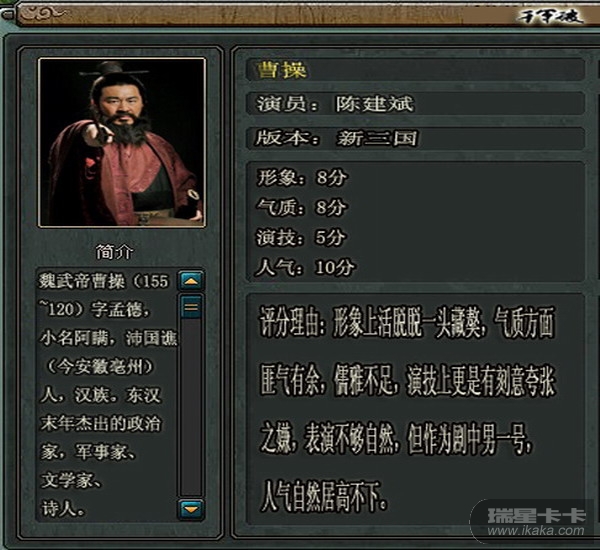Click the 版本: 新三国 row

tap(416, 138)
